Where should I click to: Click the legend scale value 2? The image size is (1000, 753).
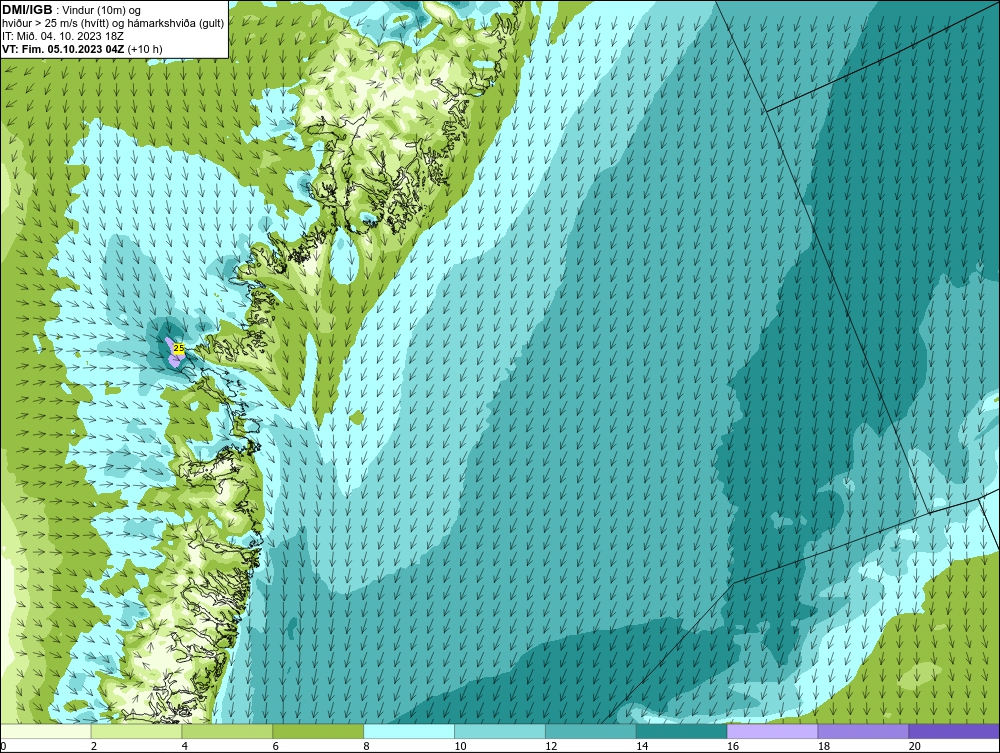pos(94,746)
